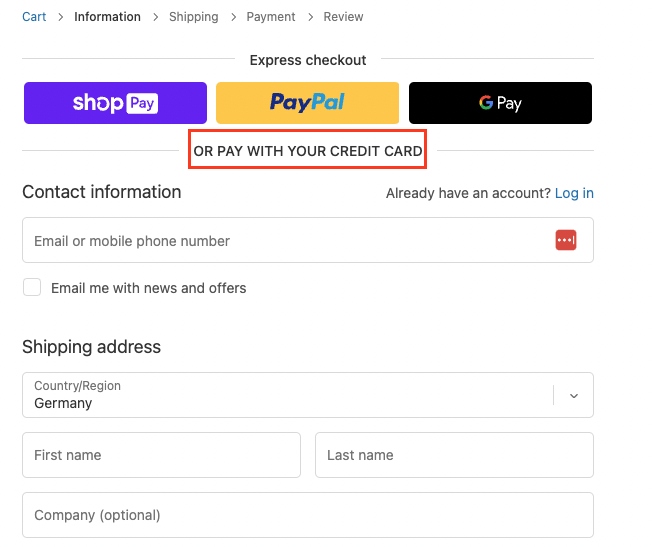Click the red password manager icon

[566, 240]
